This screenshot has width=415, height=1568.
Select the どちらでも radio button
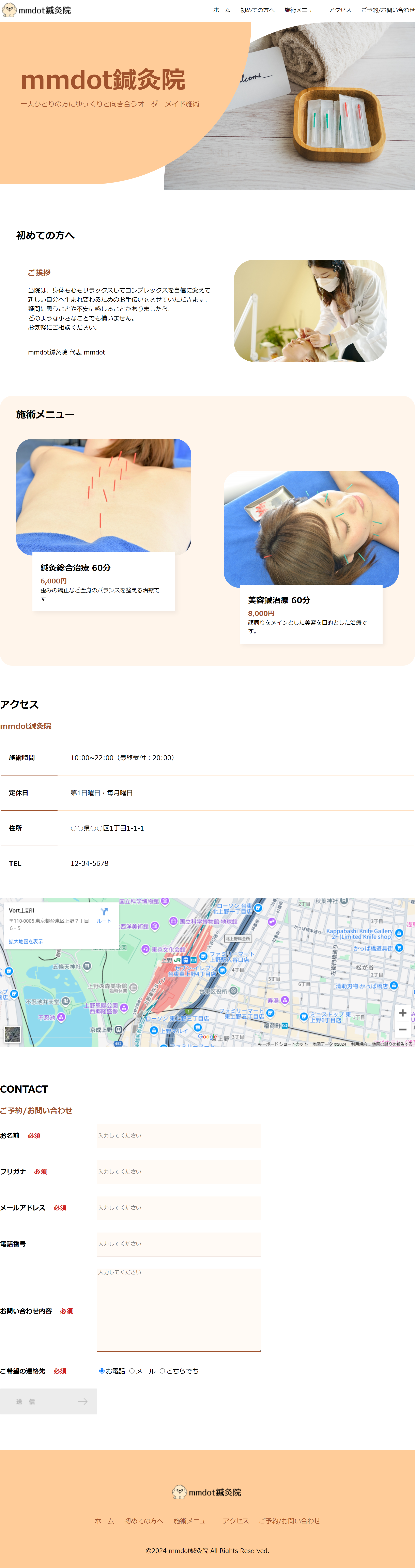[x=163, y=1371]
